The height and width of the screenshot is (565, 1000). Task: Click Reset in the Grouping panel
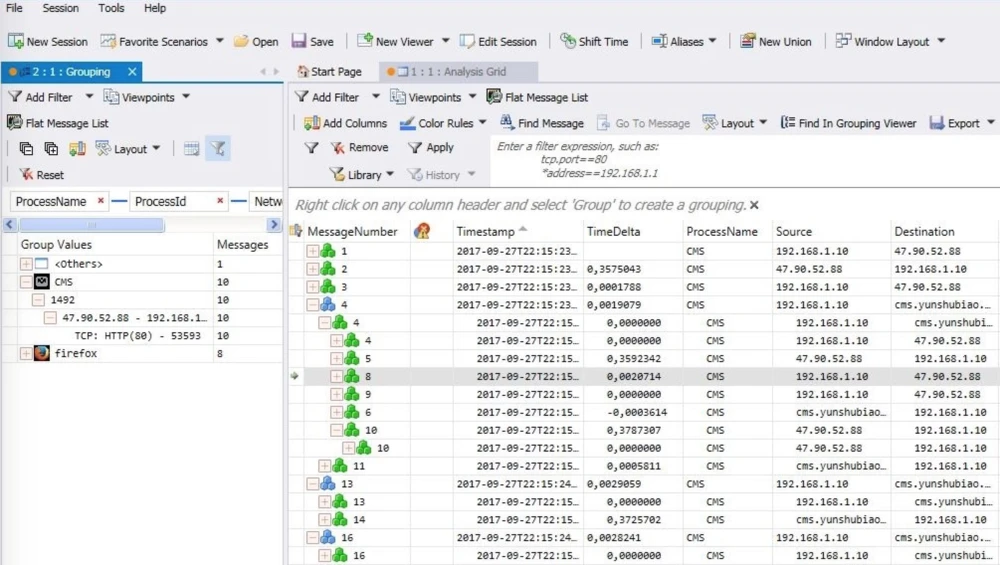[x=41, y=175]
